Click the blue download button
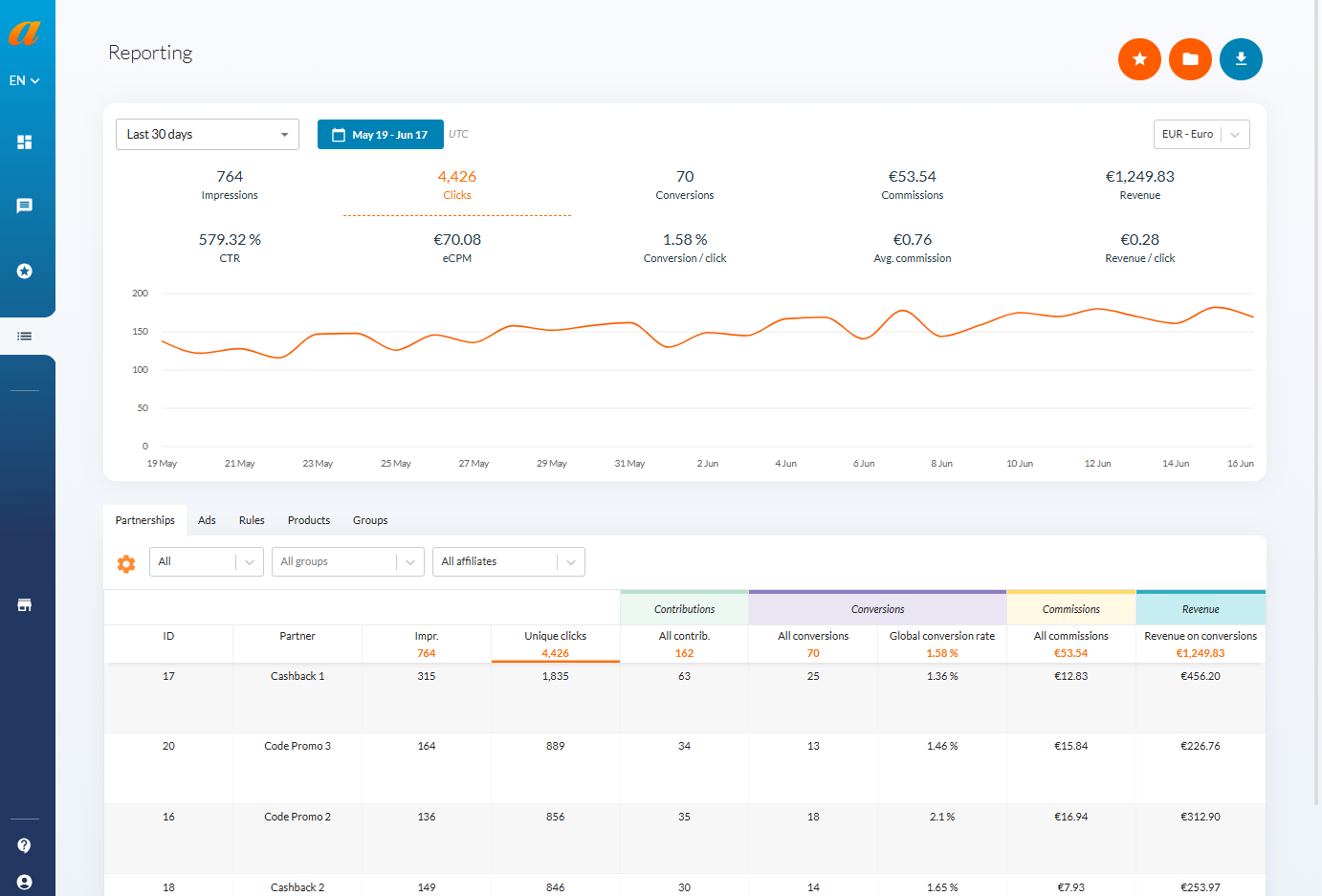Image resolution: width=1322 pixels, height=896 pixels. [x=1241, y=59]
